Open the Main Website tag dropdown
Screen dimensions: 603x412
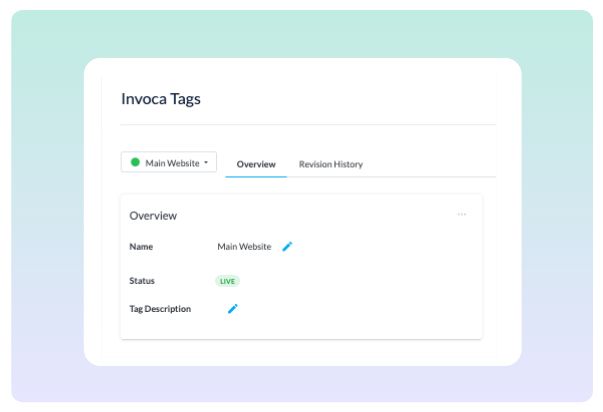[168, 162]
